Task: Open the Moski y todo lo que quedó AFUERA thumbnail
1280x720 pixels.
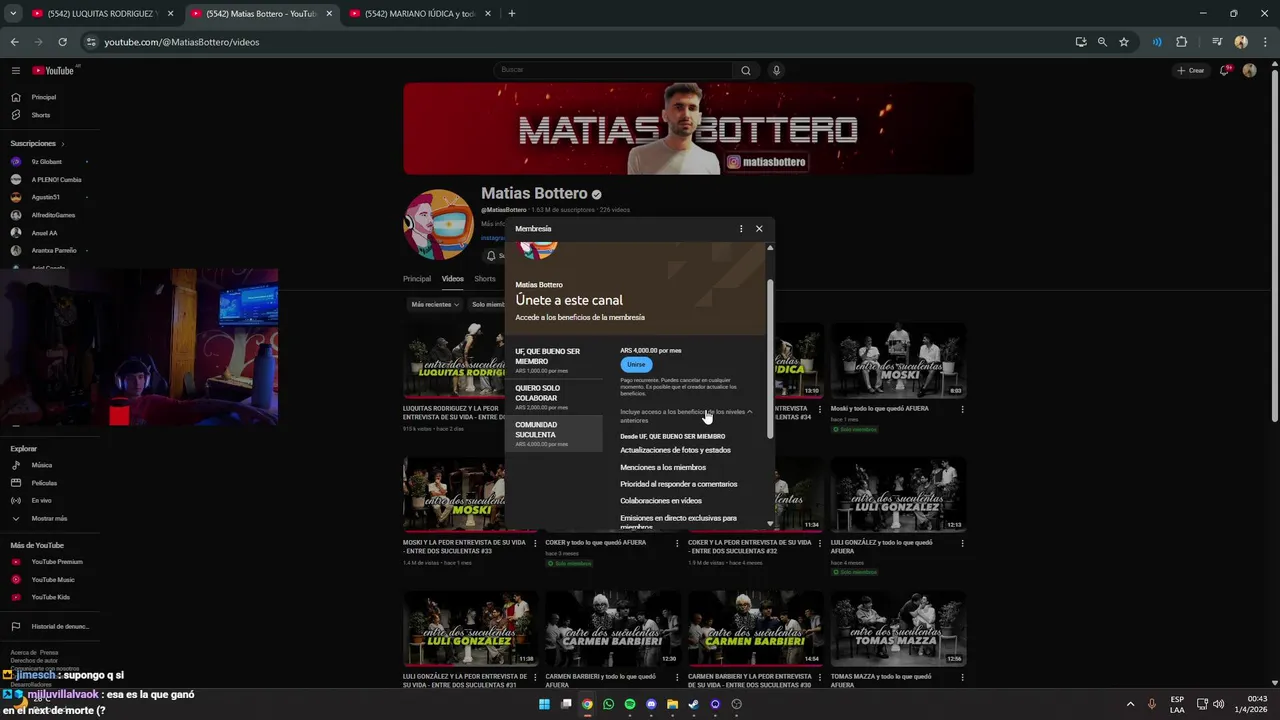Action: click(x=898, y=360)
